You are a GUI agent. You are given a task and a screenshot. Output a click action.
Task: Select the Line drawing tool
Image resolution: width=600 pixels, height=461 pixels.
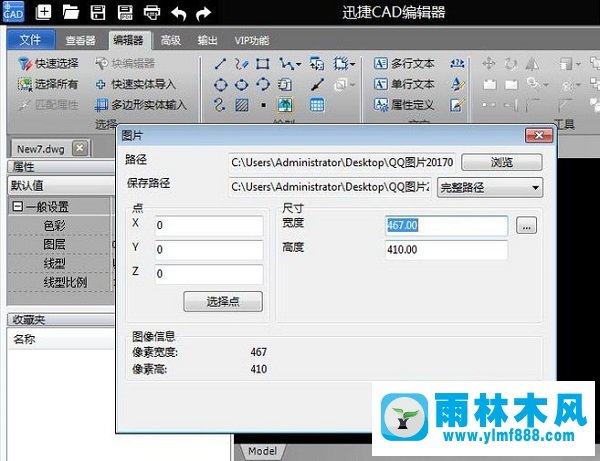[x=220, y=64]
